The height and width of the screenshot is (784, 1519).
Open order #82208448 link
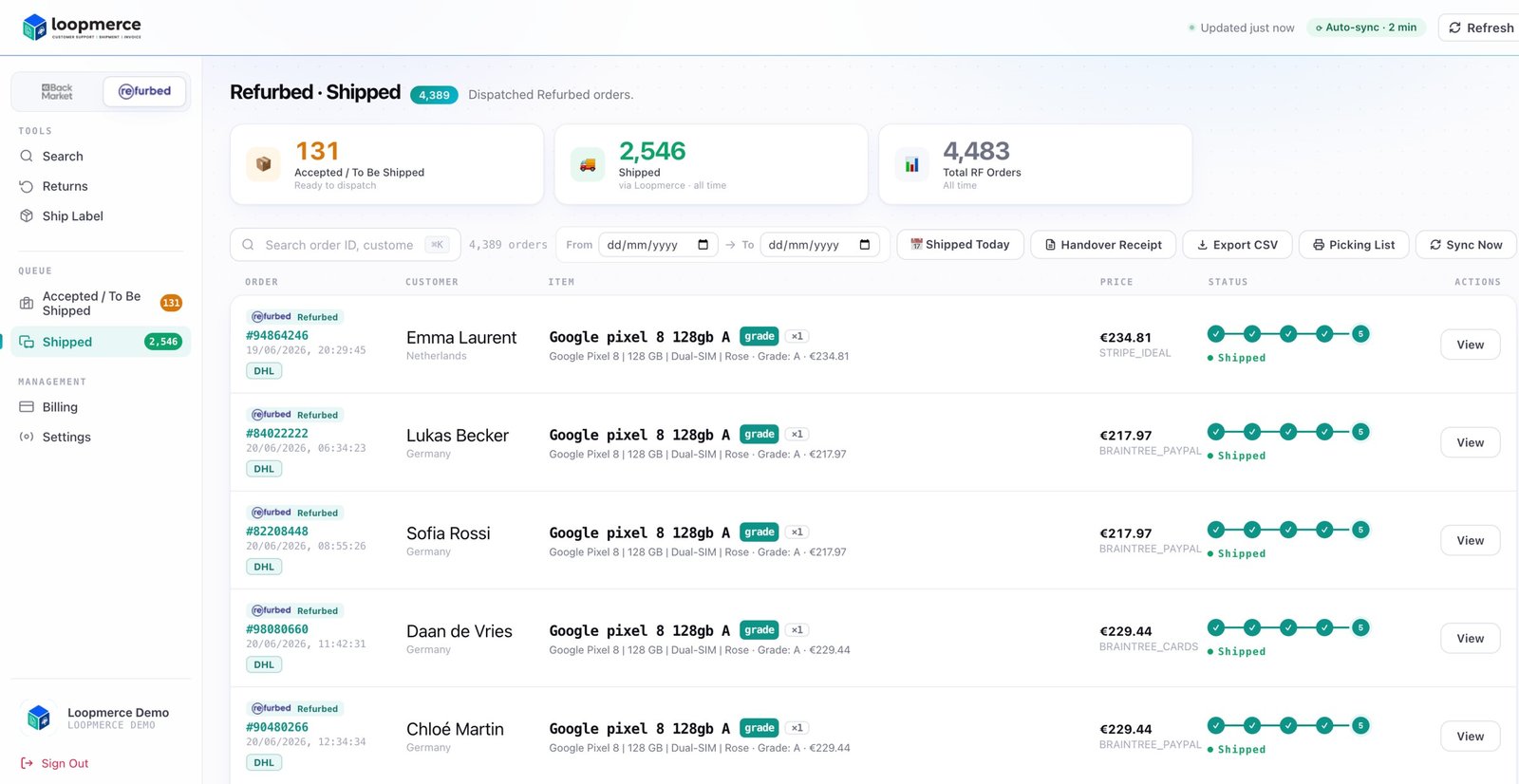pyautogui.click(x=277, y=531)
